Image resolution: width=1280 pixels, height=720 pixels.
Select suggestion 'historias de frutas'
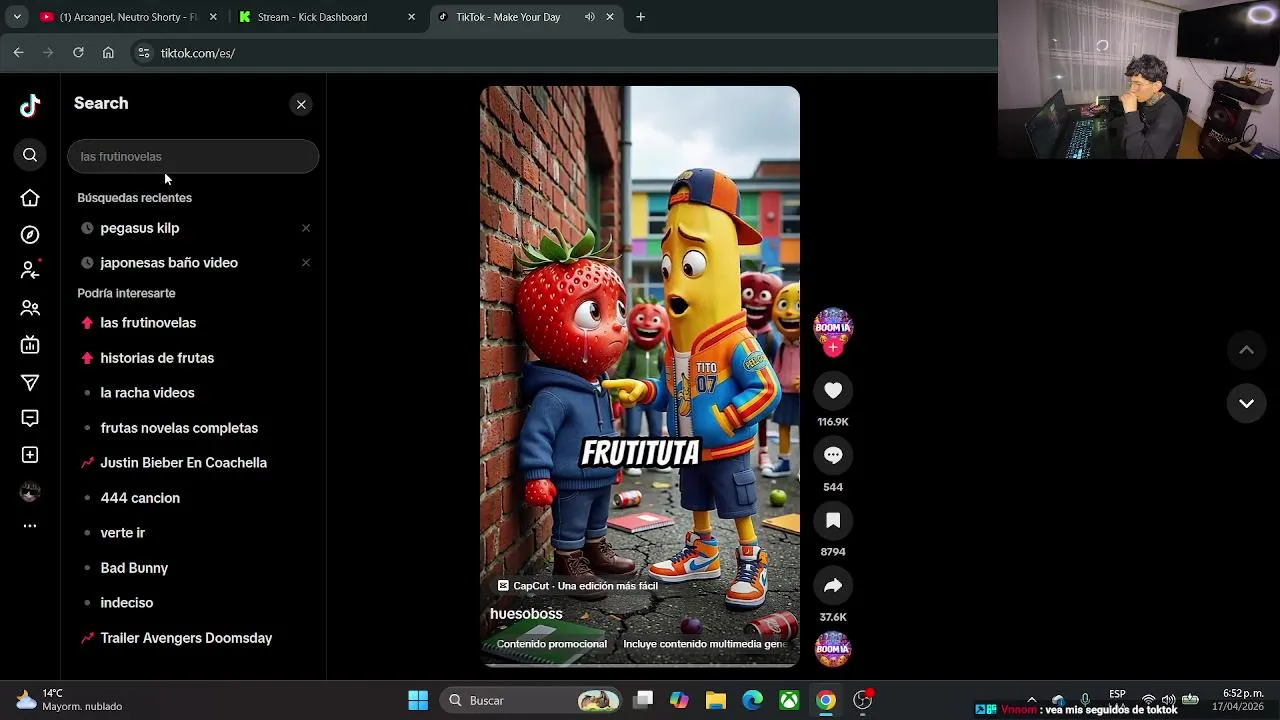[x=157, y=358]
